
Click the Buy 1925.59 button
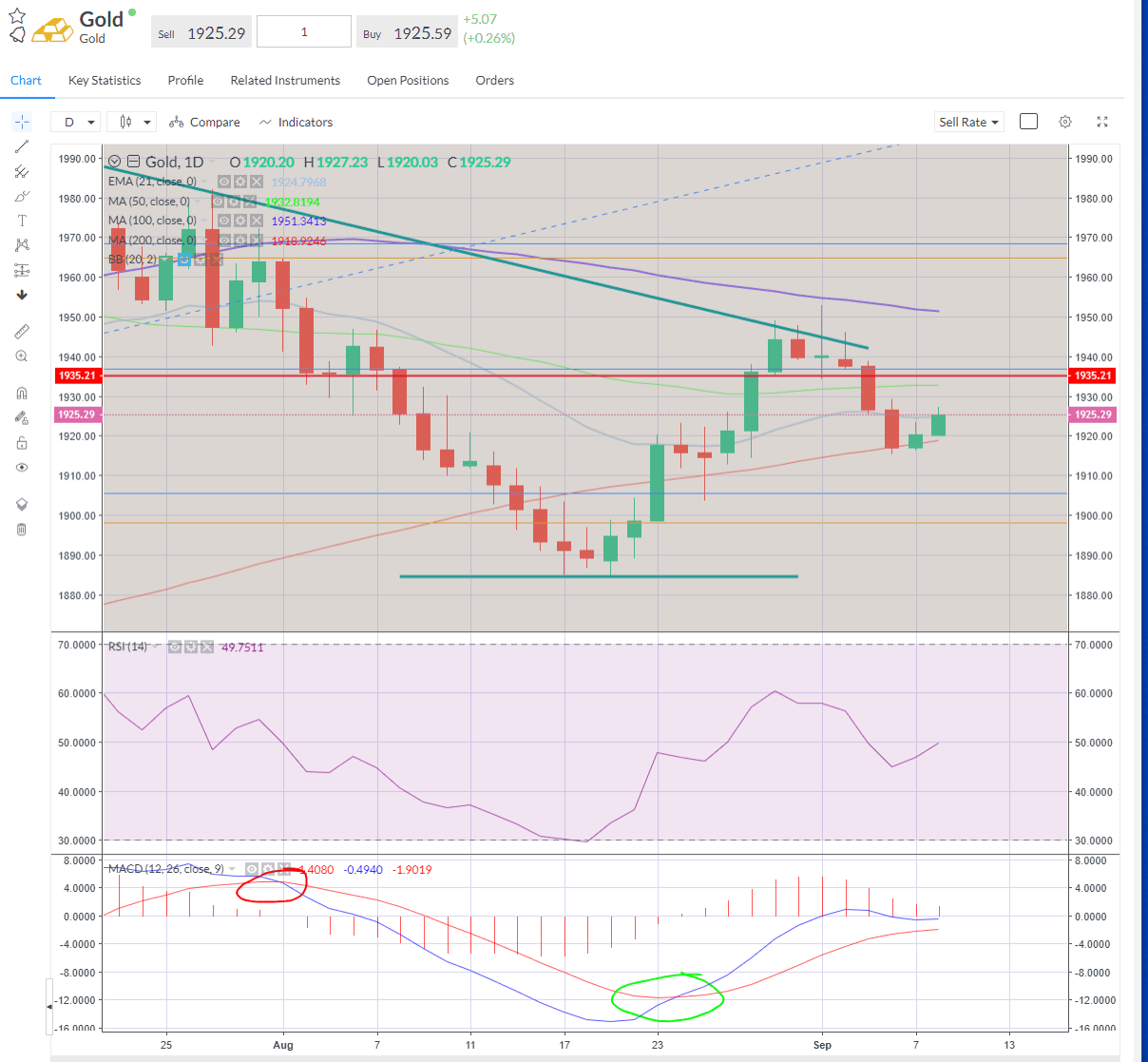point(408,33)
